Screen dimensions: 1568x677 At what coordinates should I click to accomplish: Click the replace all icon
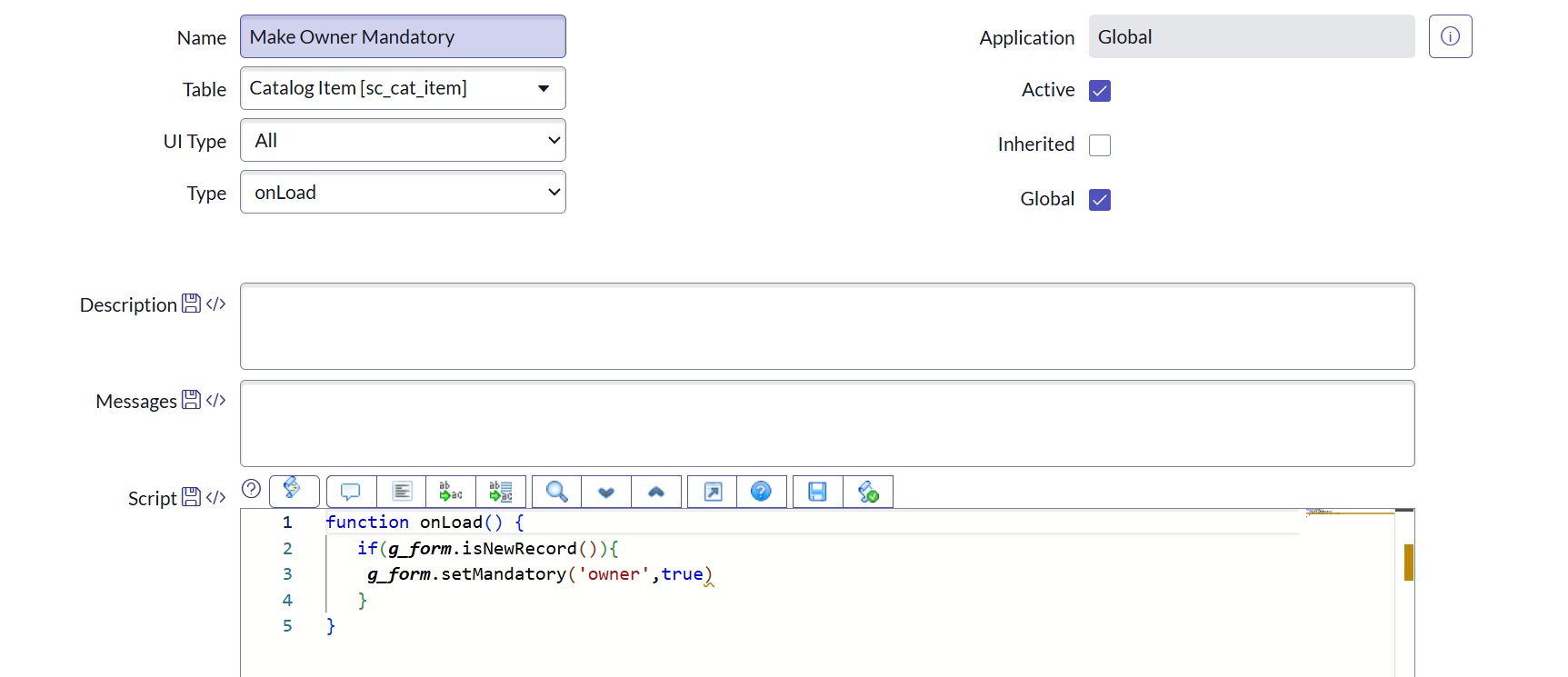click(501, 492)
